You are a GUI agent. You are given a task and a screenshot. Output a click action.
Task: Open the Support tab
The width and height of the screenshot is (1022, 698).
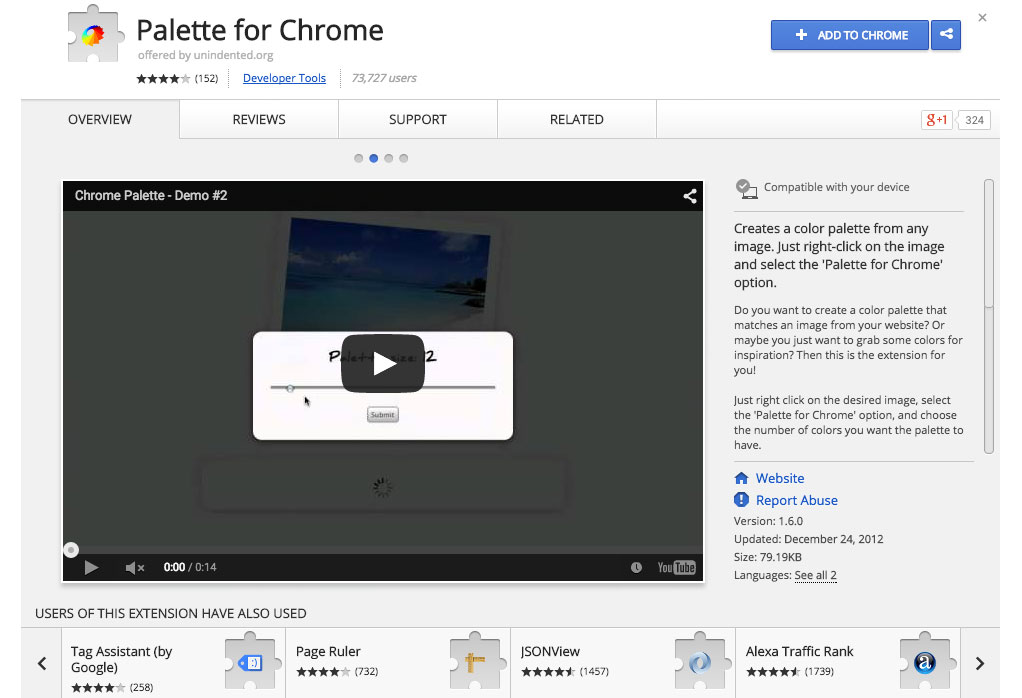tap(417, 119)
